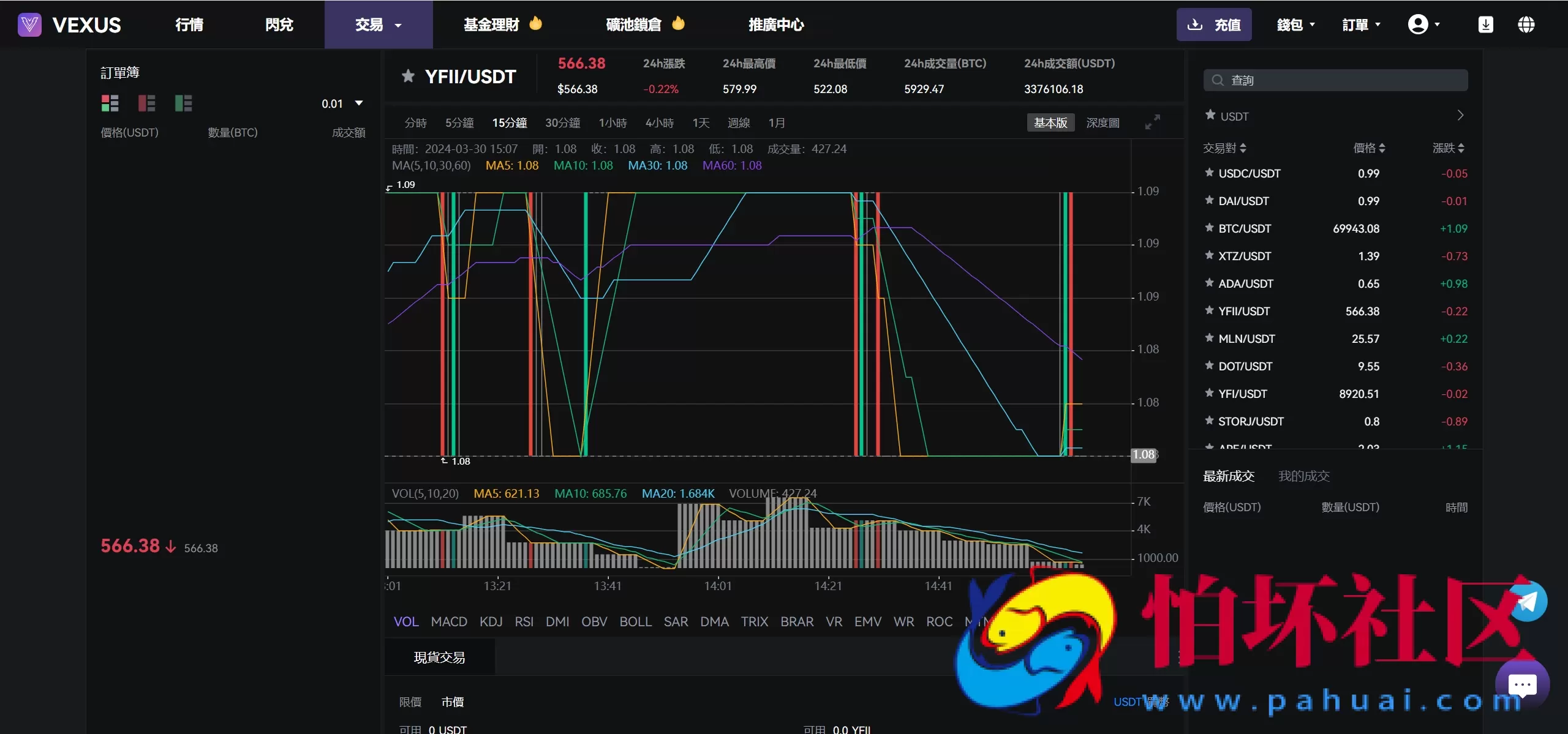Click the app download icon in top bar

(1487, 24)
